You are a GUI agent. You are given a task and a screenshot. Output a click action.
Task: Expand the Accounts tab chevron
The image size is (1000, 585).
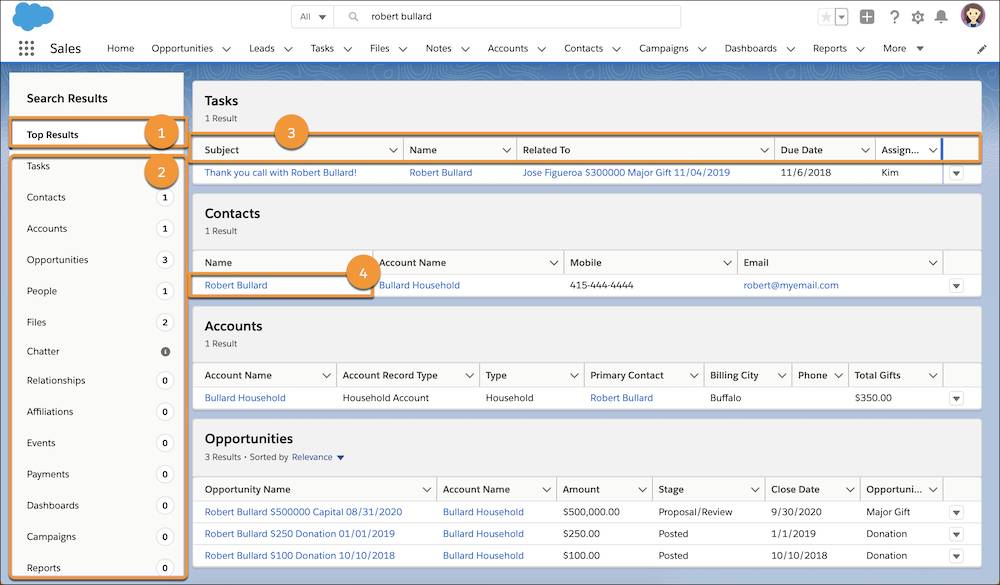coord(541,49)
